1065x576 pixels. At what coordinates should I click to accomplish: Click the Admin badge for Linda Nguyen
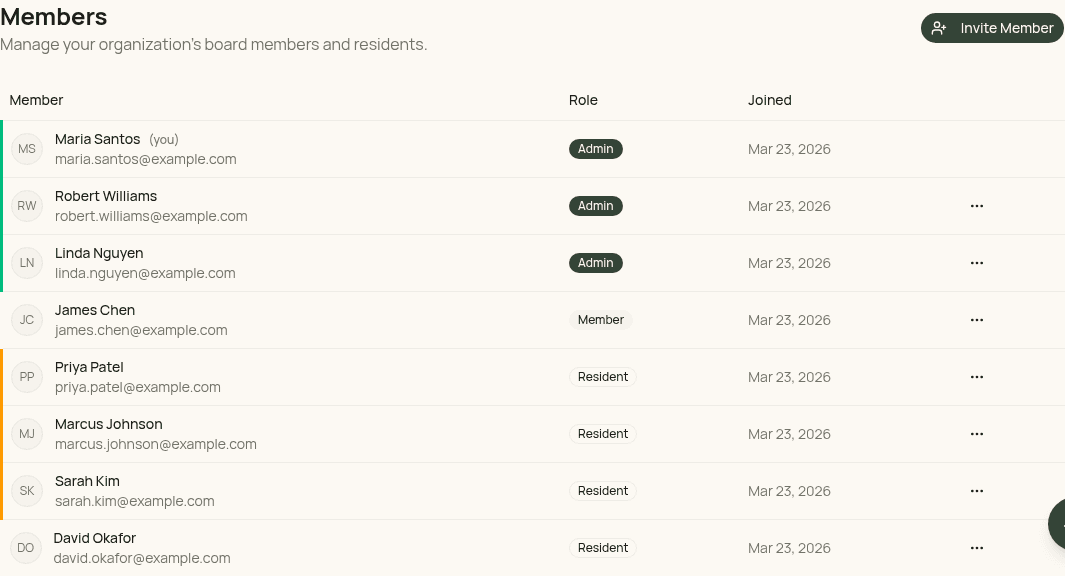[x=596, y=263]
